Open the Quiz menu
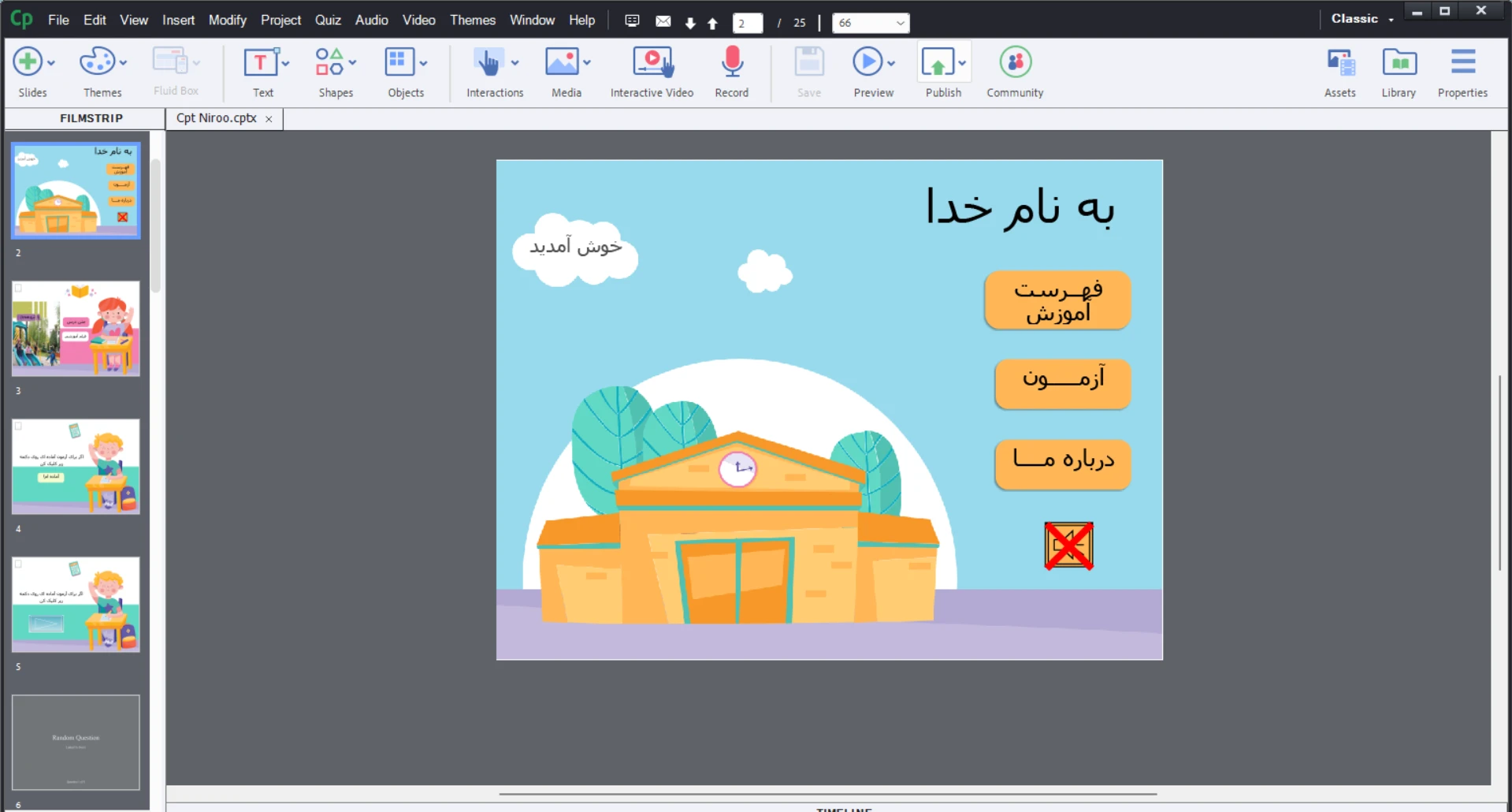Viewport: 1512px width, 812px height. tap(328, 20)
